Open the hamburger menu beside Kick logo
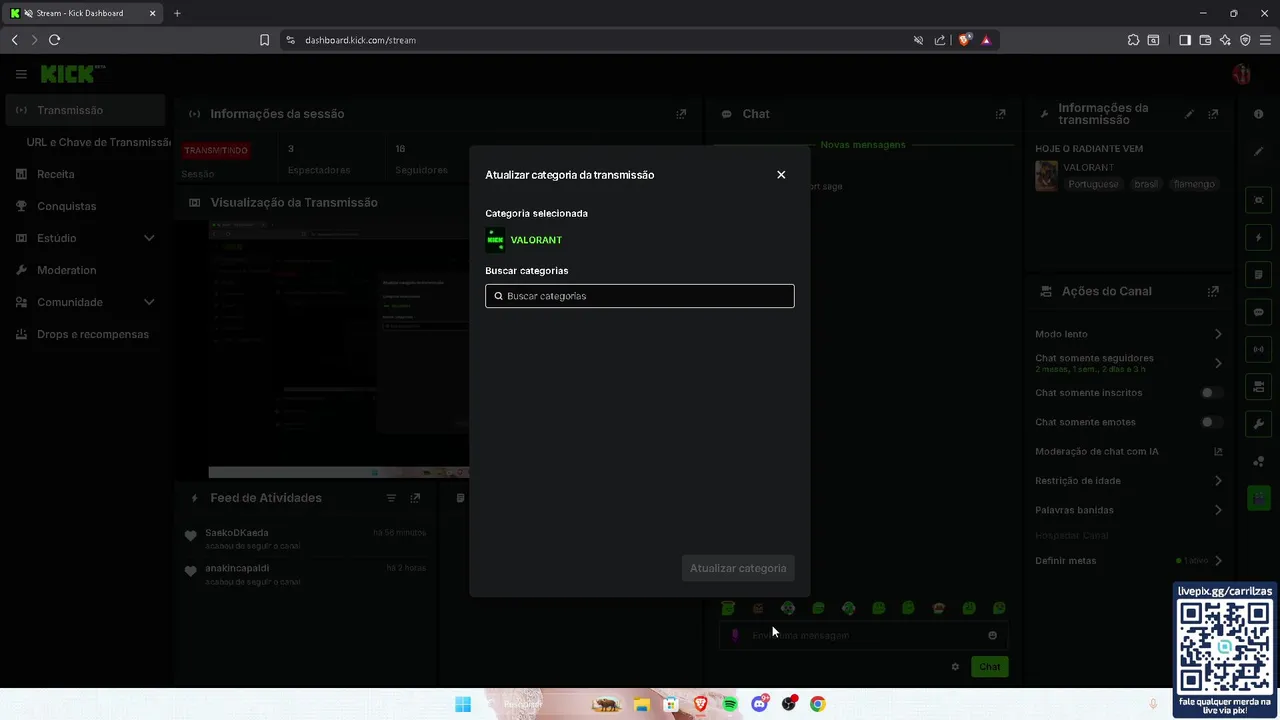1280x720 pixels. click(x=21, y=74)
